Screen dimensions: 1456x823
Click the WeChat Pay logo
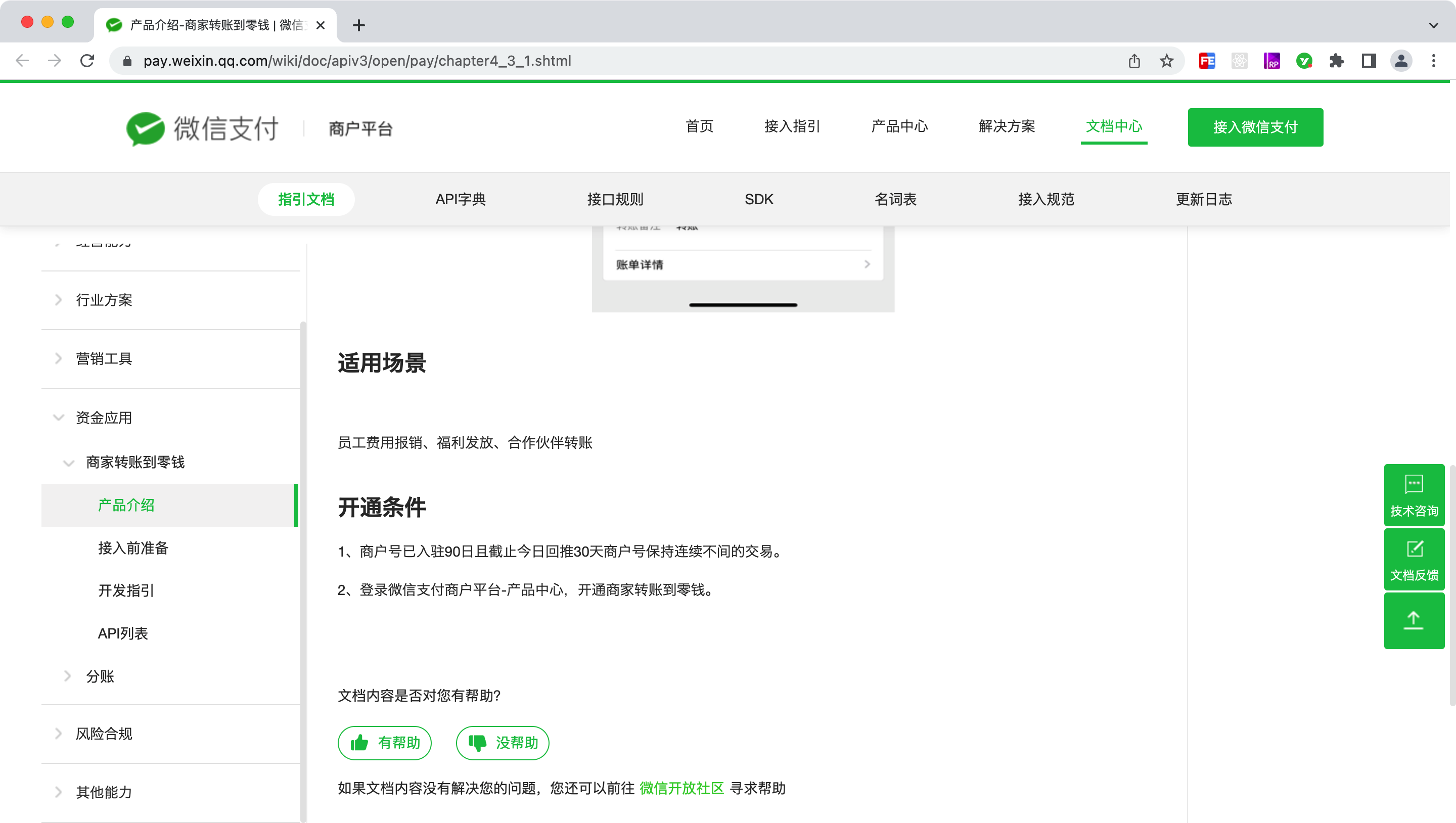202,128
